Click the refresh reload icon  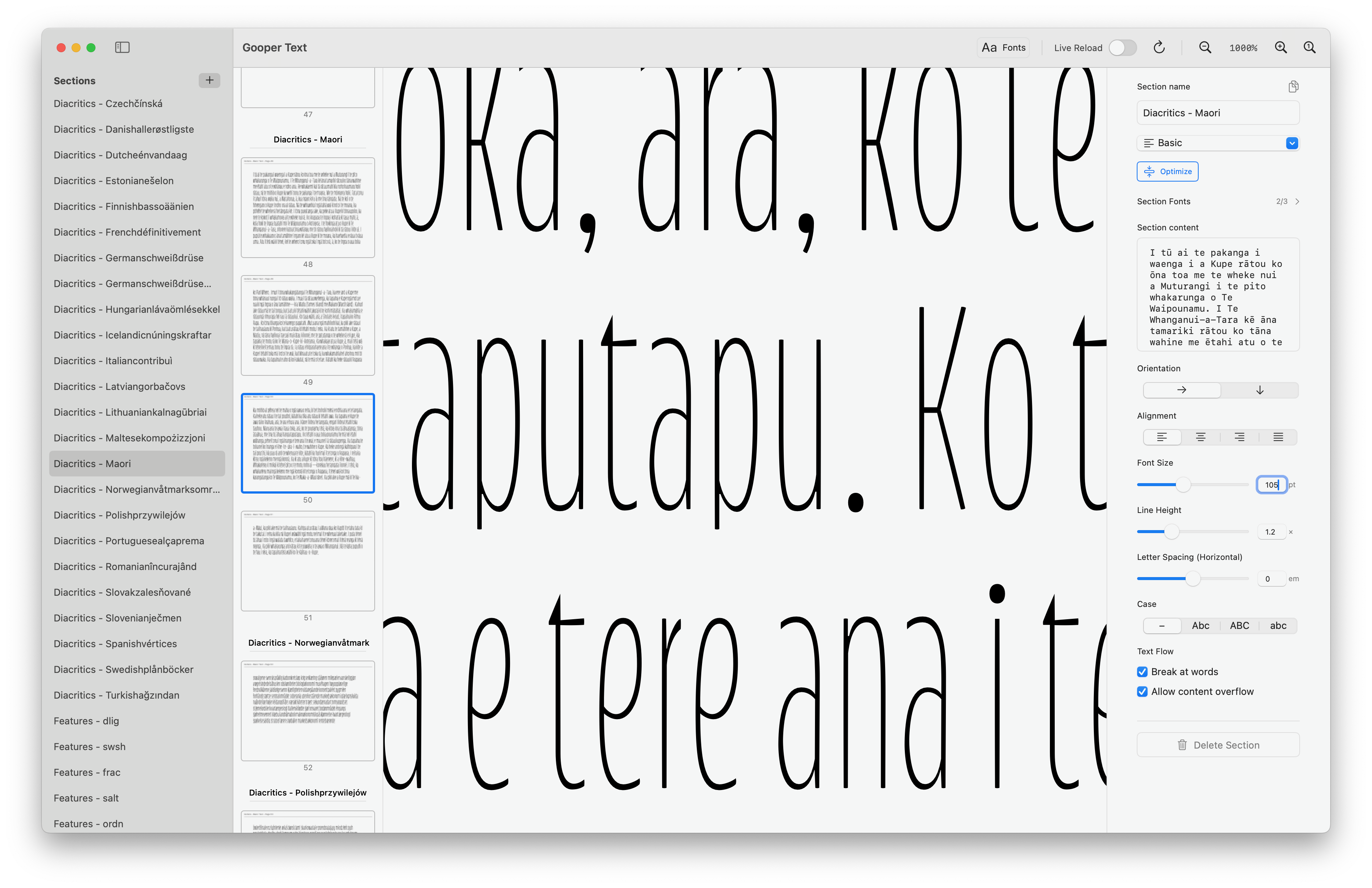coord(1159,47)
